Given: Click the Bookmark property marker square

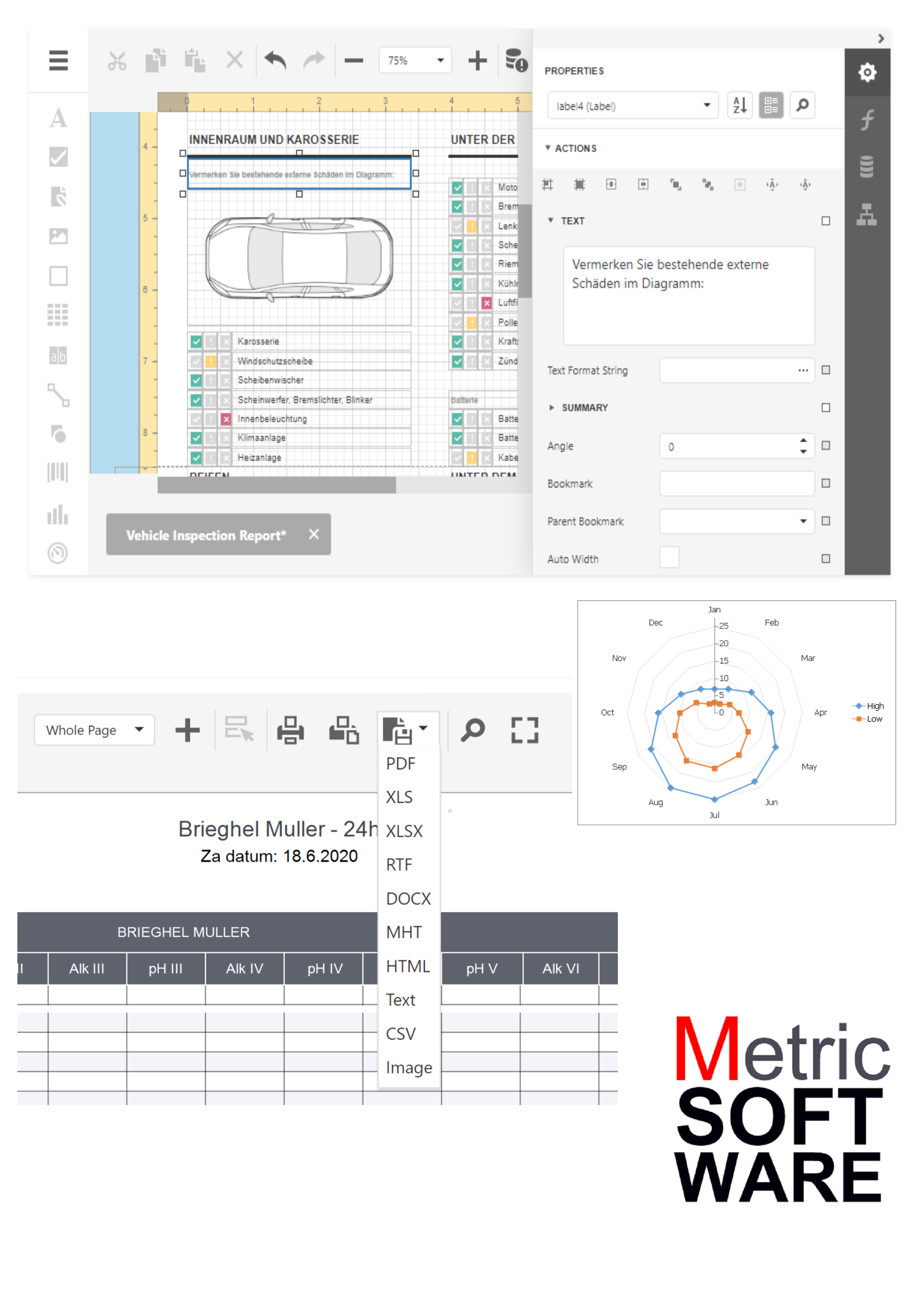Looking at the screenshot, I should click(826, 483).
